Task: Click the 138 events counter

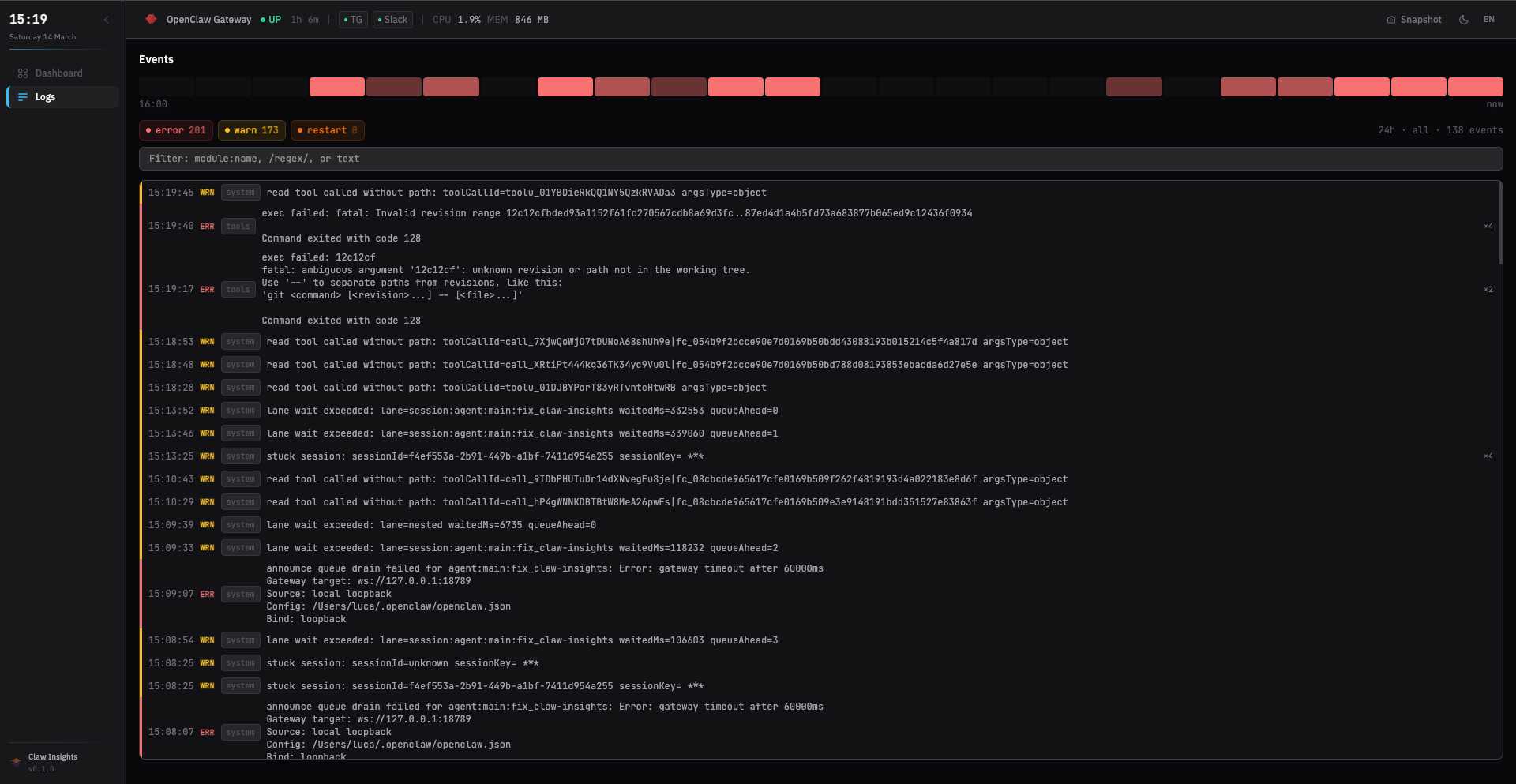Action: click(1474, 130)
